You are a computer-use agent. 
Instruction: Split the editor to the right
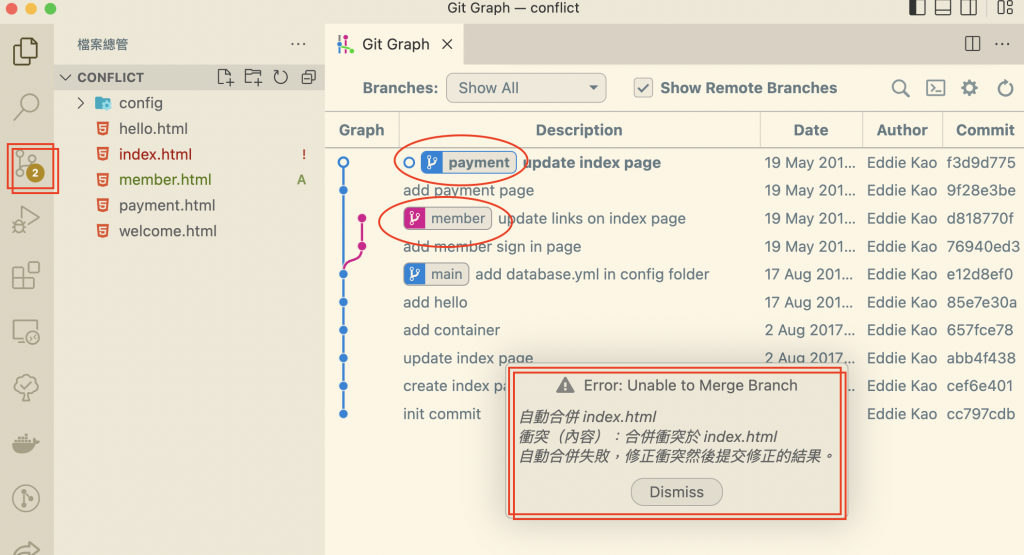(x=972, y=44)
